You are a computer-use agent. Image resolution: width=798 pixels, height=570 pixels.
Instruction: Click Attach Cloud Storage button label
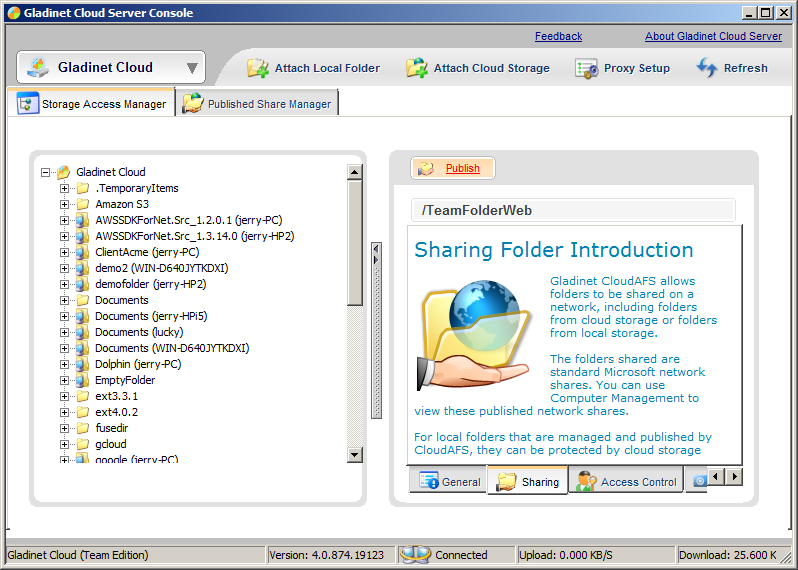[492, 68]
